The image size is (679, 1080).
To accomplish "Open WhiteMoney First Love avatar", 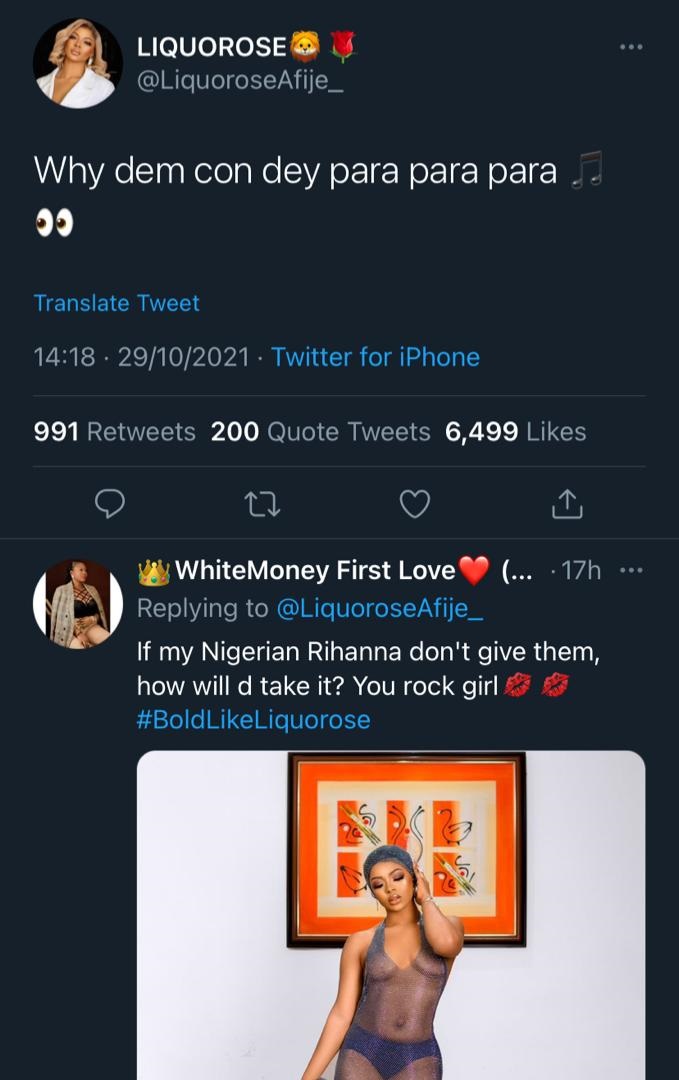I will [x=78, y=603].
